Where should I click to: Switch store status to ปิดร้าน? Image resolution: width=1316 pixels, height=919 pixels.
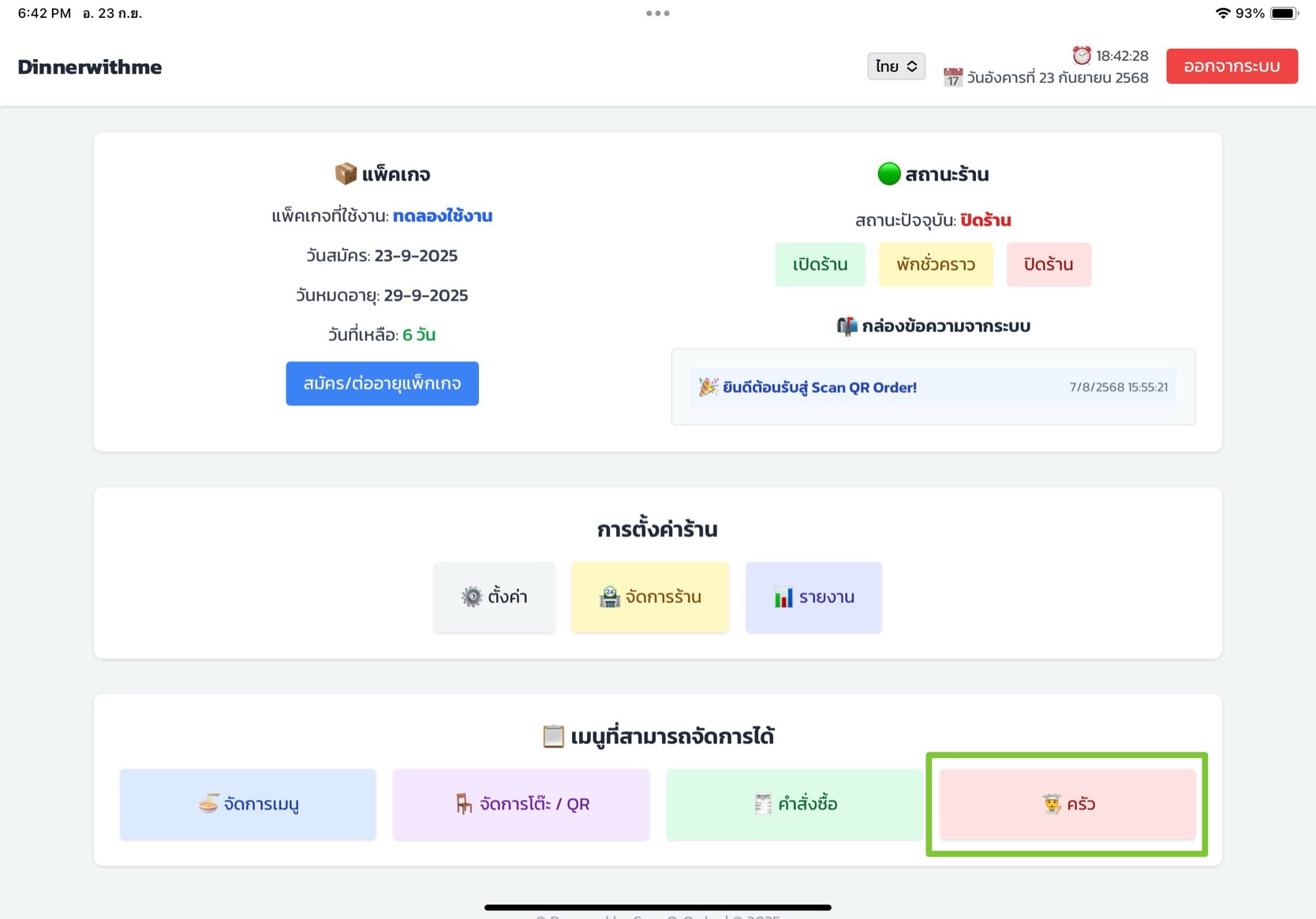tap(1048, 264)
